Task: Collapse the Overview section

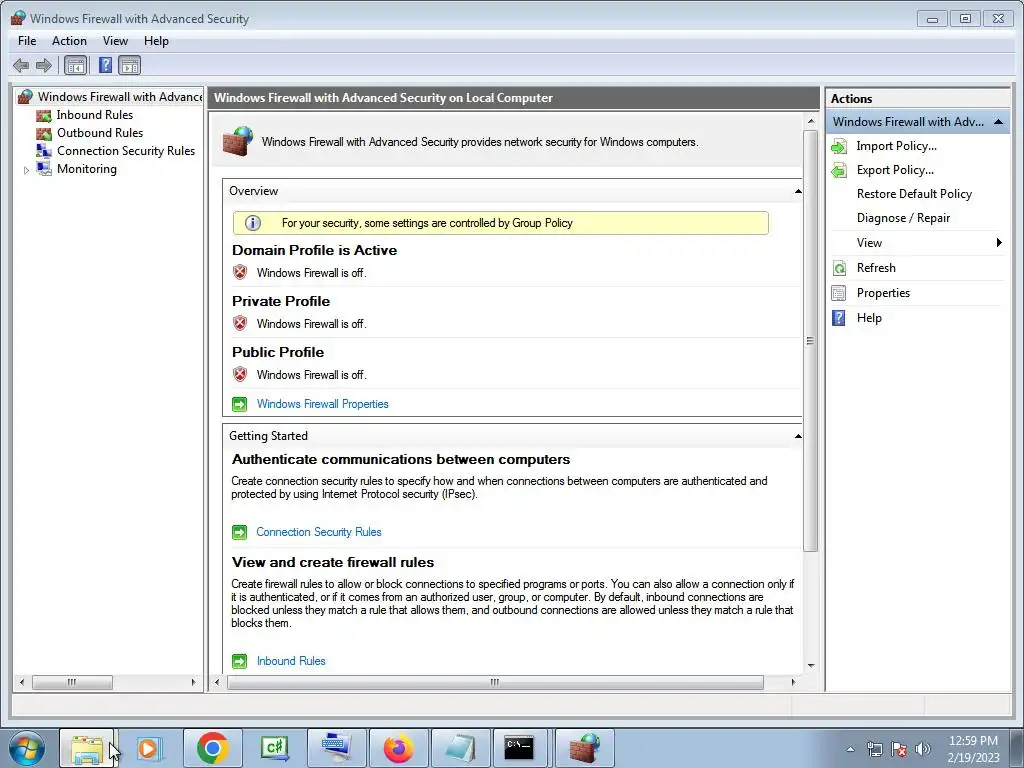Action: click(x=797, y=191)
